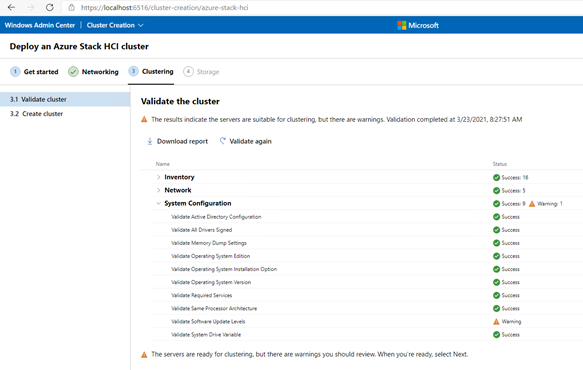Viewport: 583px width, 370px height.
Task: Click System Configuration warning triangle icon
Action: (x=532, y=203)
